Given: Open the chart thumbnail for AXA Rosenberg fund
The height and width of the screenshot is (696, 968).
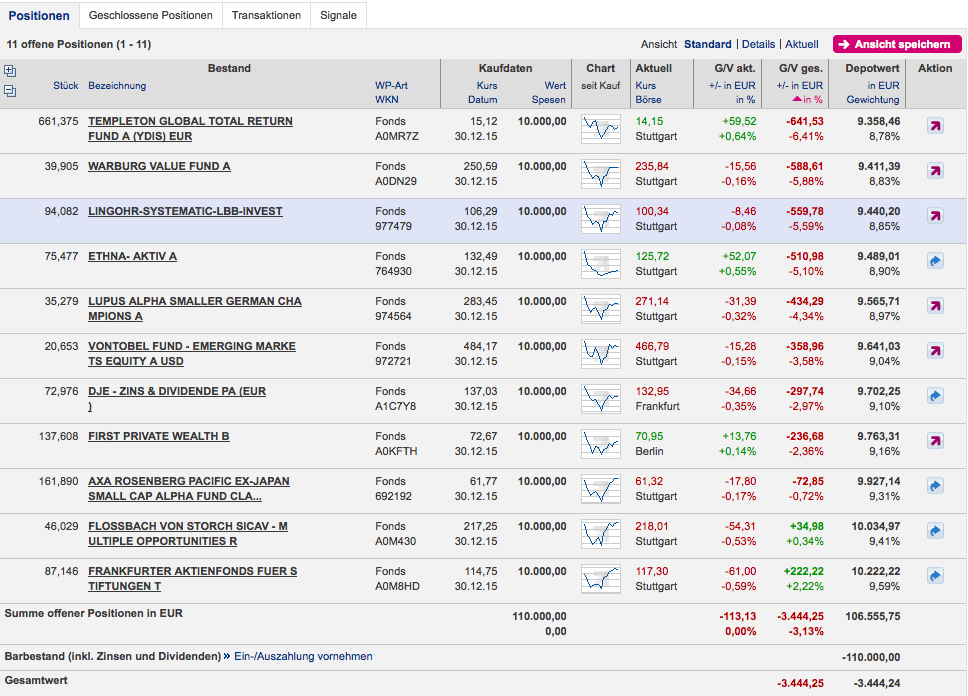Looking at the screenshot, I should (x=601, y=487).
